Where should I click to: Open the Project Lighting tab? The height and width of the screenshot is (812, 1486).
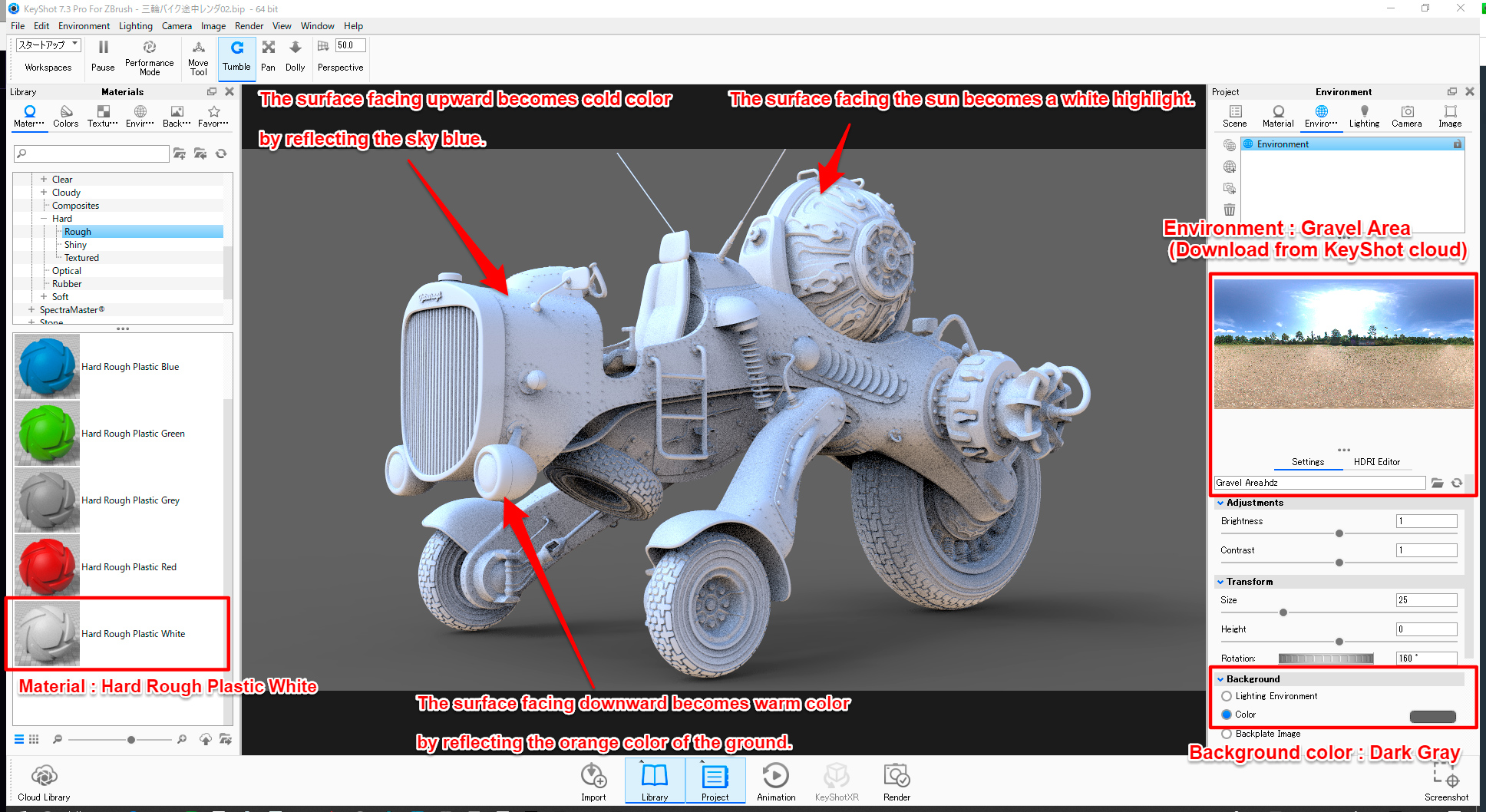[1364, 117]
